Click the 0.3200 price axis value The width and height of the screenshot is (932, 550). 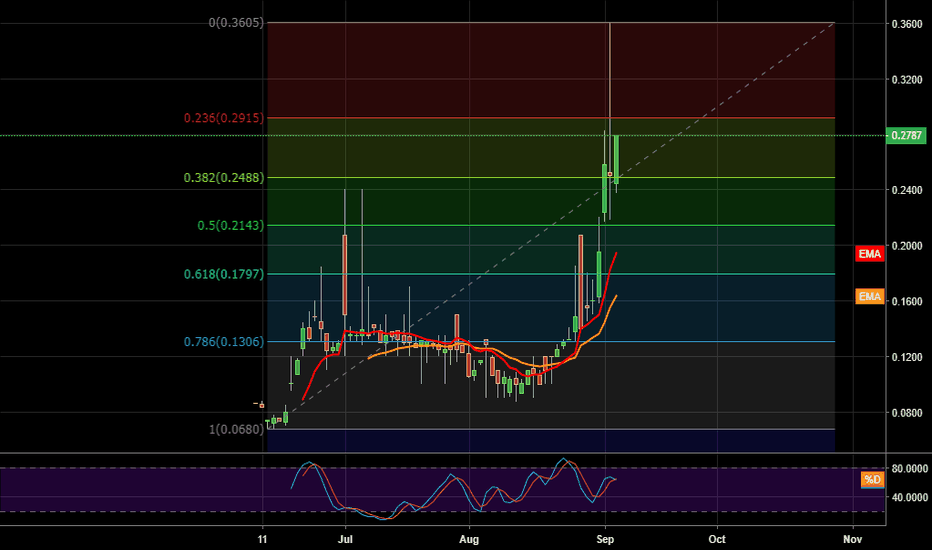pos(907,80)
